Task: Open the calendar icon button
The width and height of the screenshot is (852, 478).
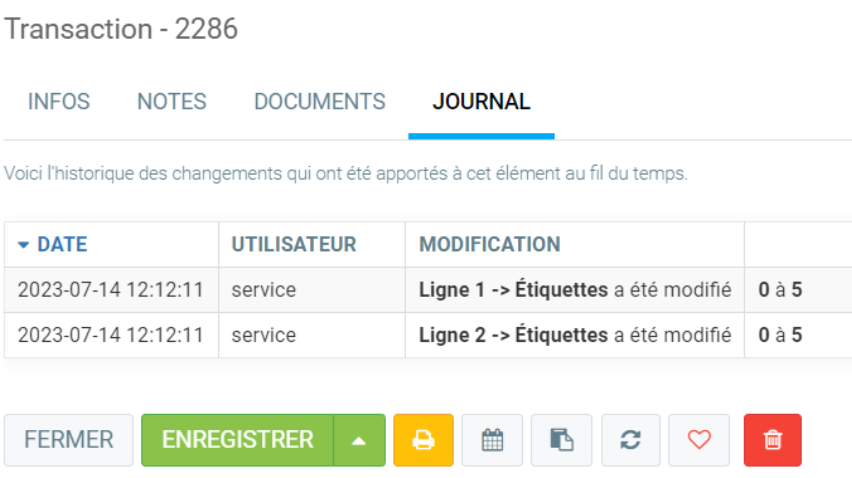Action: pyautogui.click(x=492, y=440)
